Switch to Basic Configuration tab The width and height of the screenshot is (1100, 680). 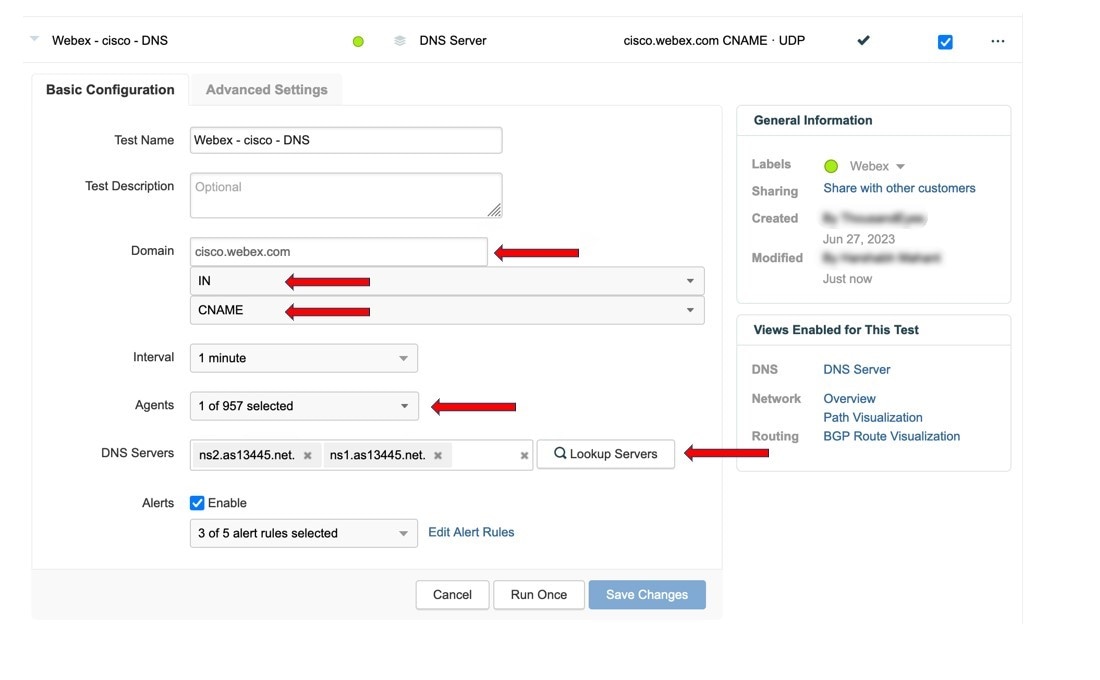pos(110,90)
